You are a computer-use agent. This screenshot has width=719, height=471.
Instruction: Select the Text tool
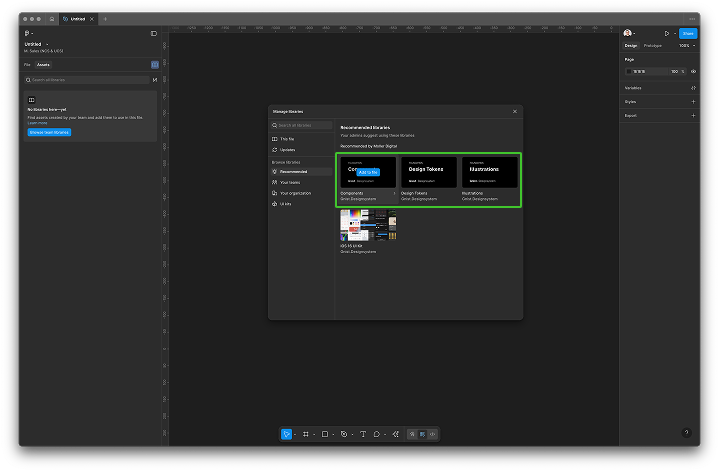click(x=362, y=434)
